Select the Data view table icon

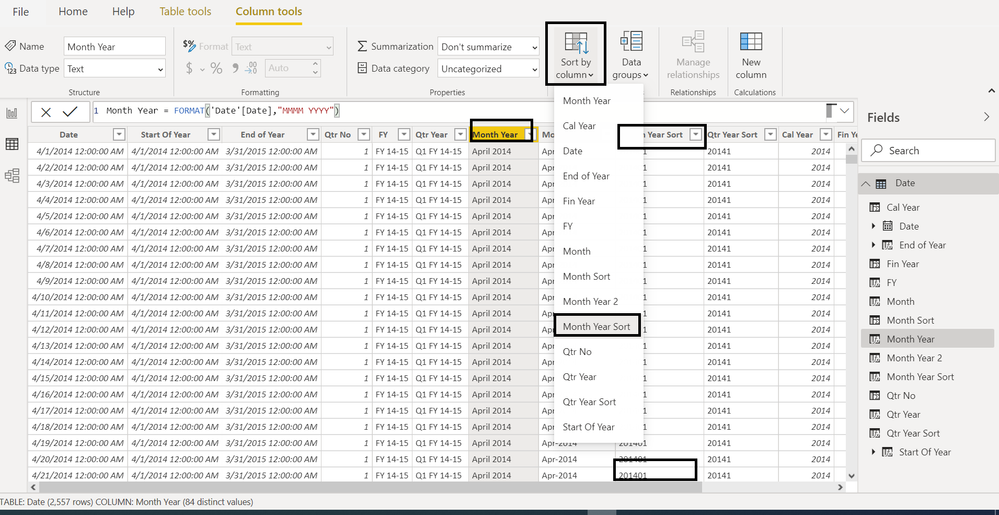[x=11, y=144]
